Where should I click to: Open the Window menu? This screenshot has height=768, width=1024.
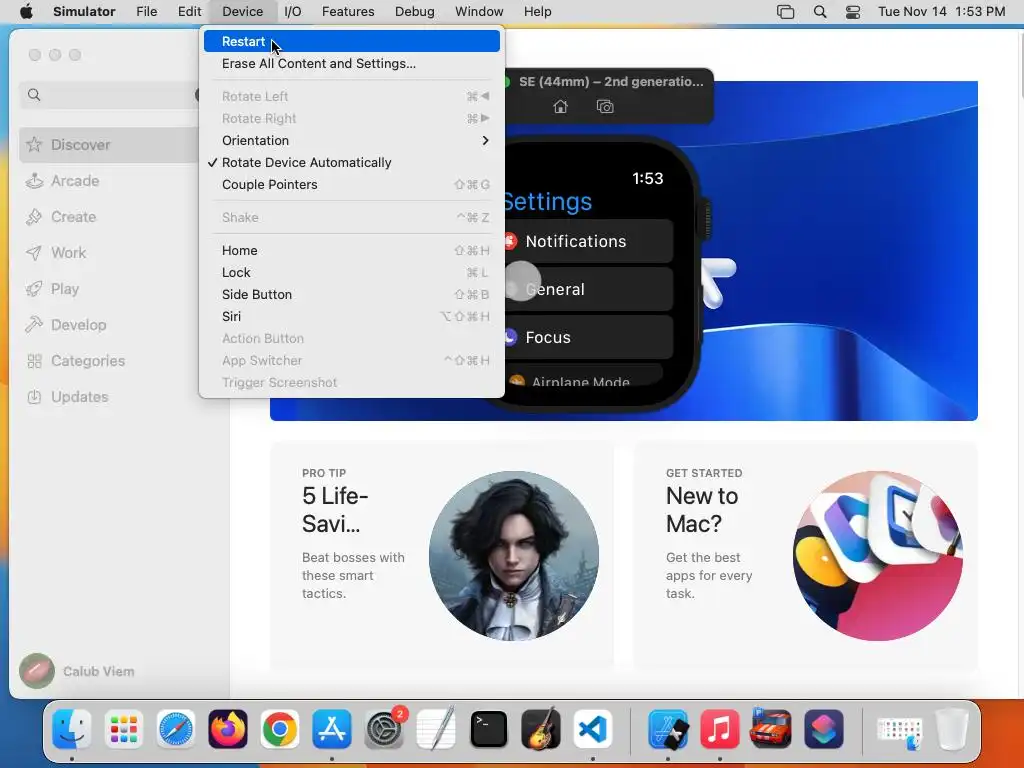point(479,12)
